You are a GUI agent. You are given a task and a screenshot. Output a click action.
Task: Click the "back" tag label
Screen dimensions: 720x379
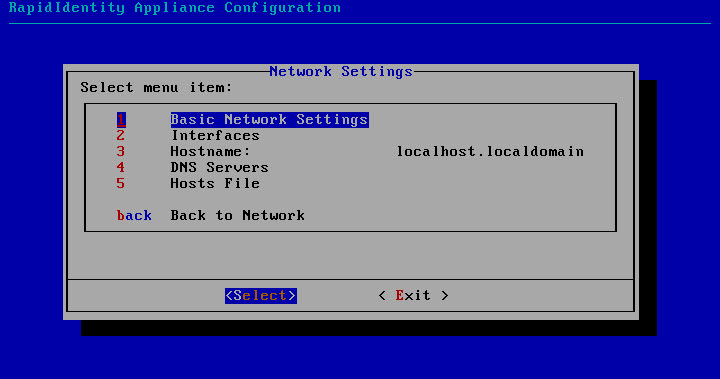pyautogui.click(x=134, y=215)
